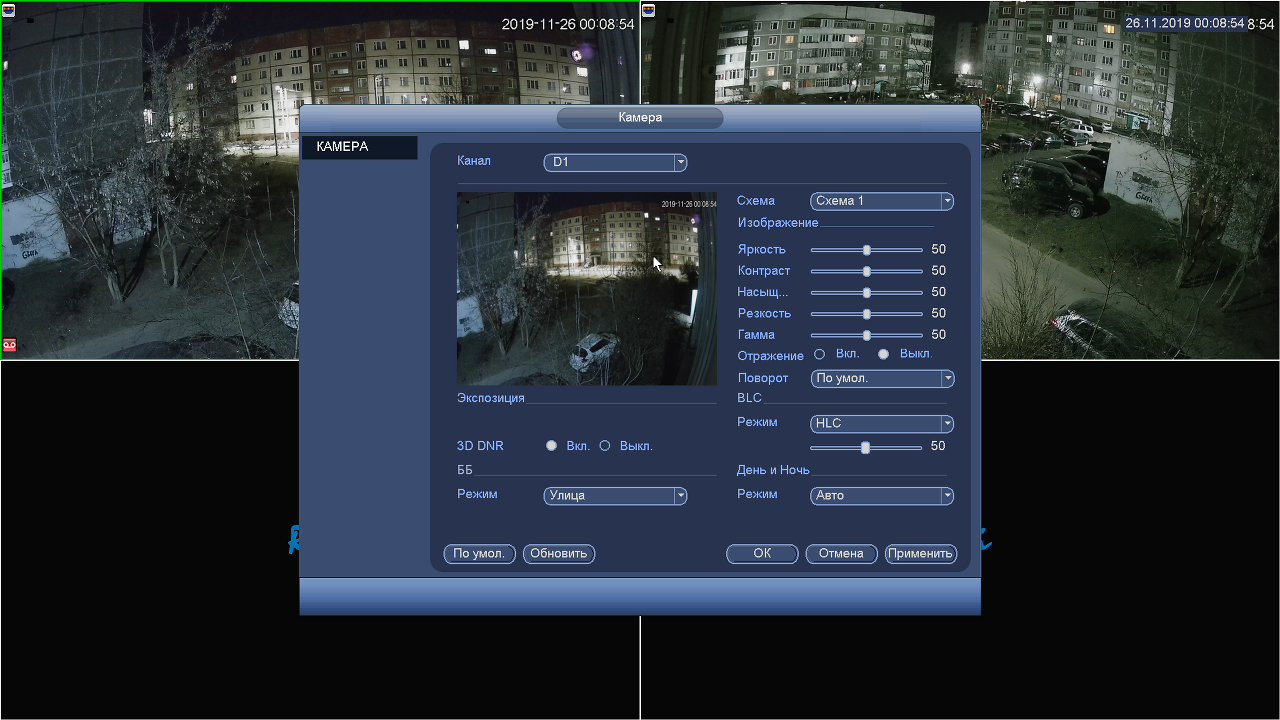Click the Яркость label
This screenshot has height=720, width=1280.
pos(762,250)
